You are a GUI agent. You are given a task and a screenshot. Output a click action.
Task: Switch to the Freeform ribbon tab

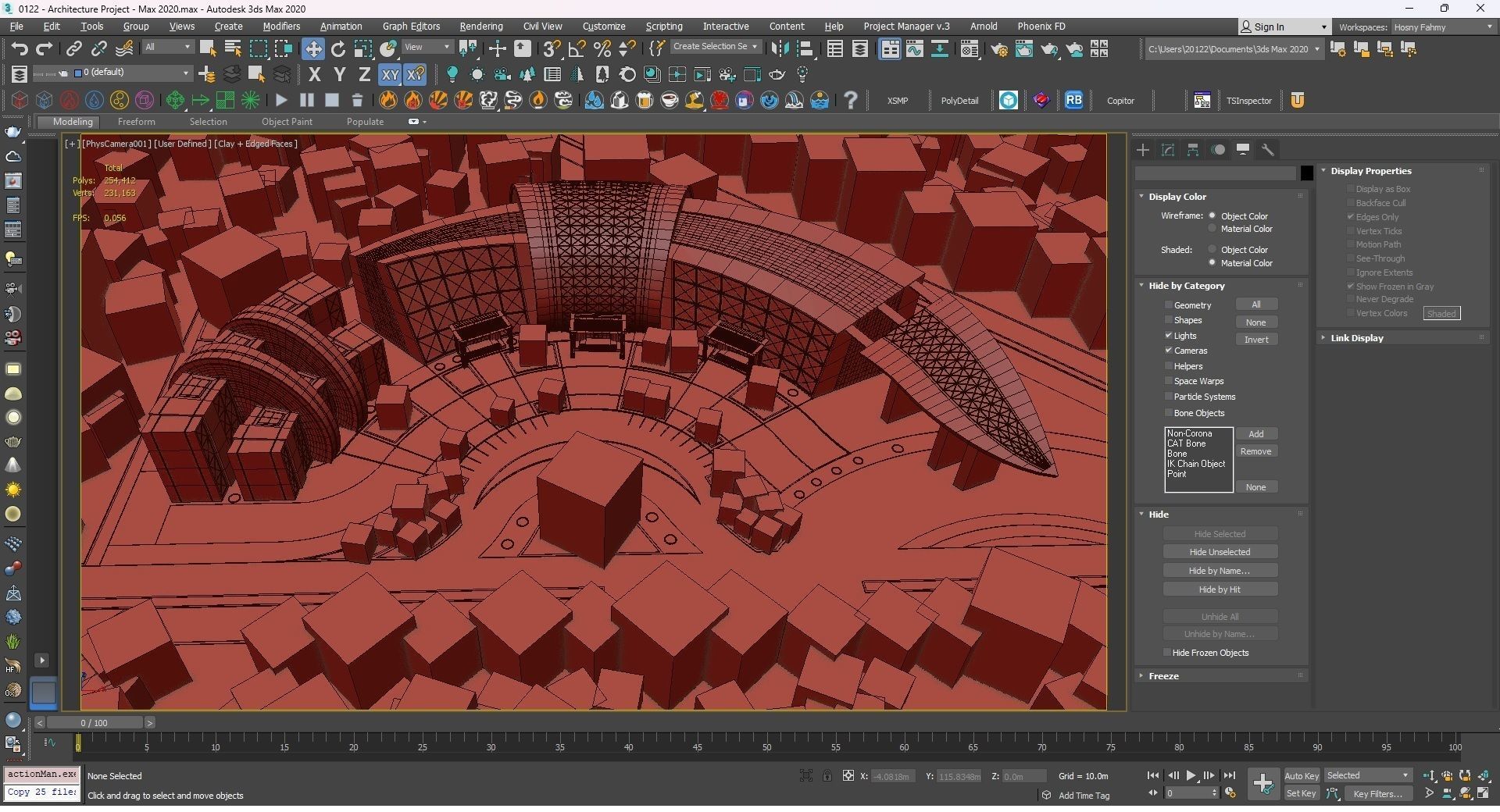pos(136,122)
